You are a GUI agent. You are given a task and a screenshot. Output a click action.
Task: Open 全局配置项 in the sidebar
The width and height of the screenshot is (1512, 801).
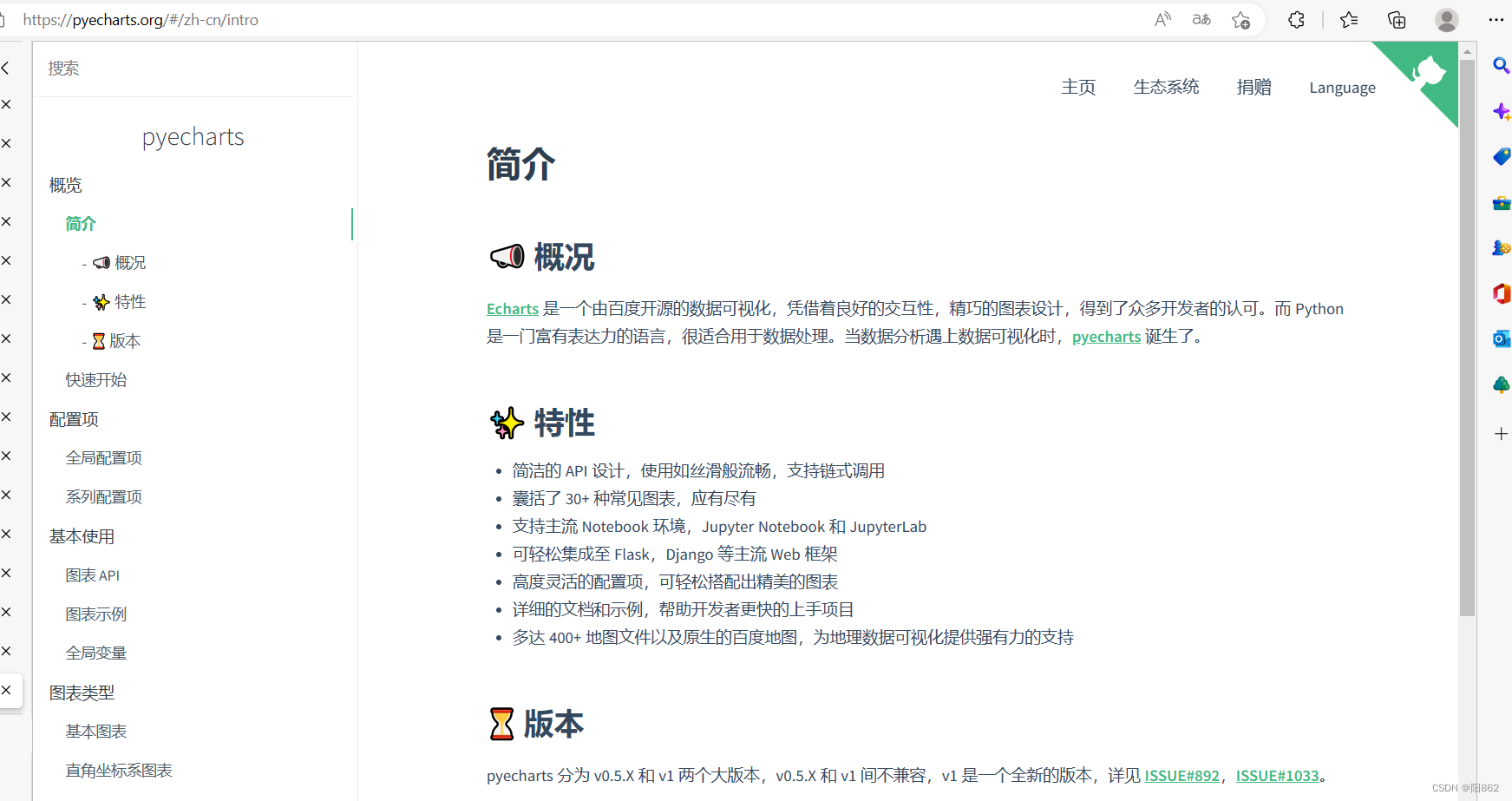[104, 458]
